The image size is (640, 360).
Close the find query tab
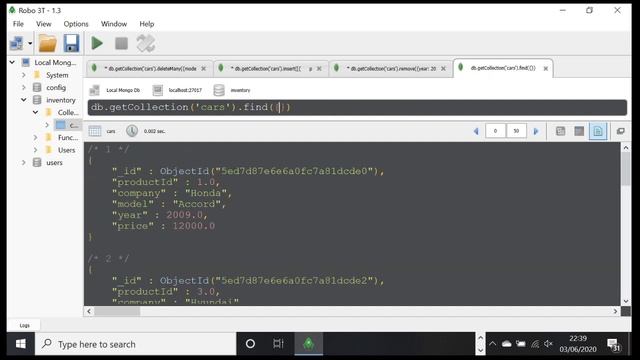(546, 69)
